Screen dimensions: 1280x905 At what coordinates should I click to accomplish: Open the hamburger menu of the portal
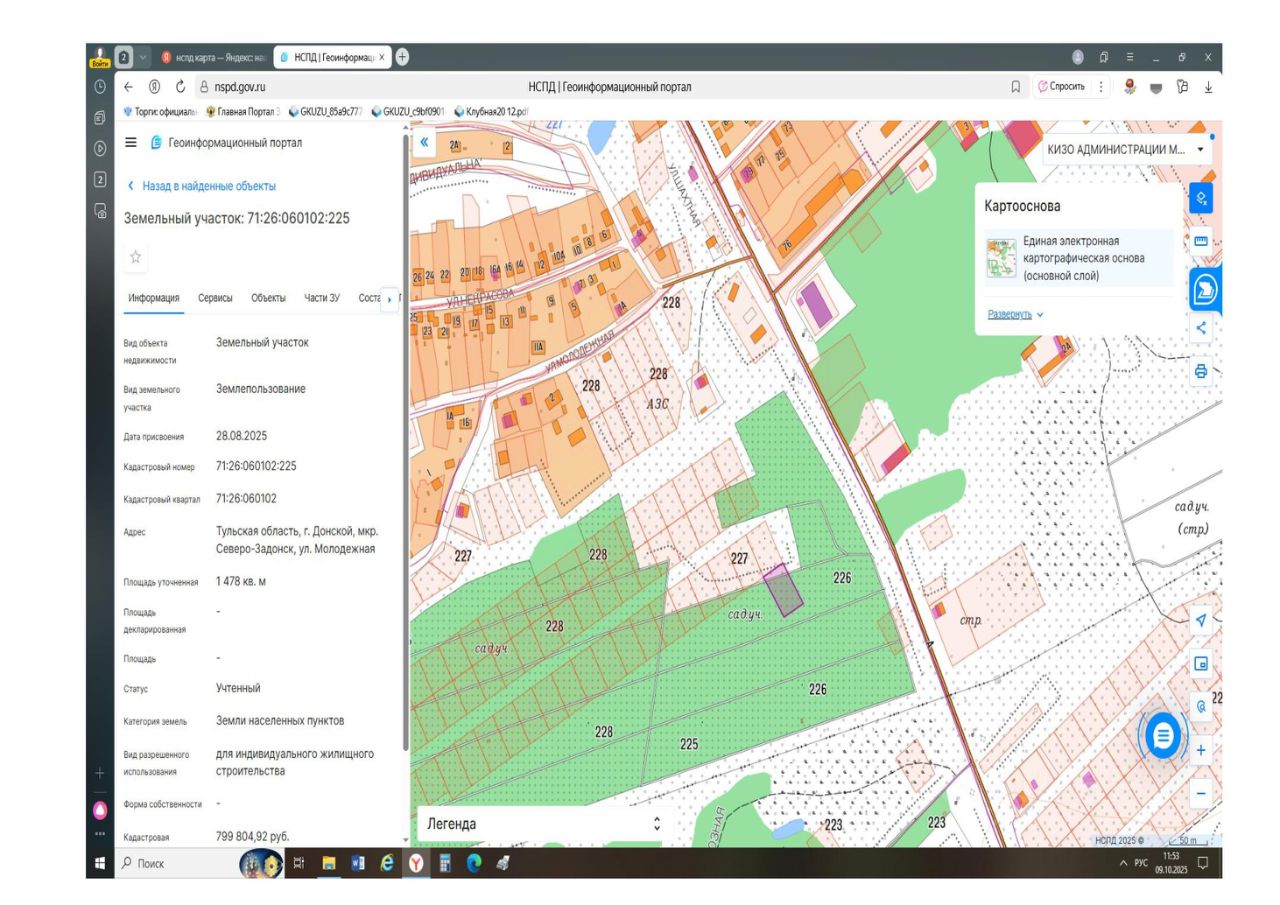(131, 143)
